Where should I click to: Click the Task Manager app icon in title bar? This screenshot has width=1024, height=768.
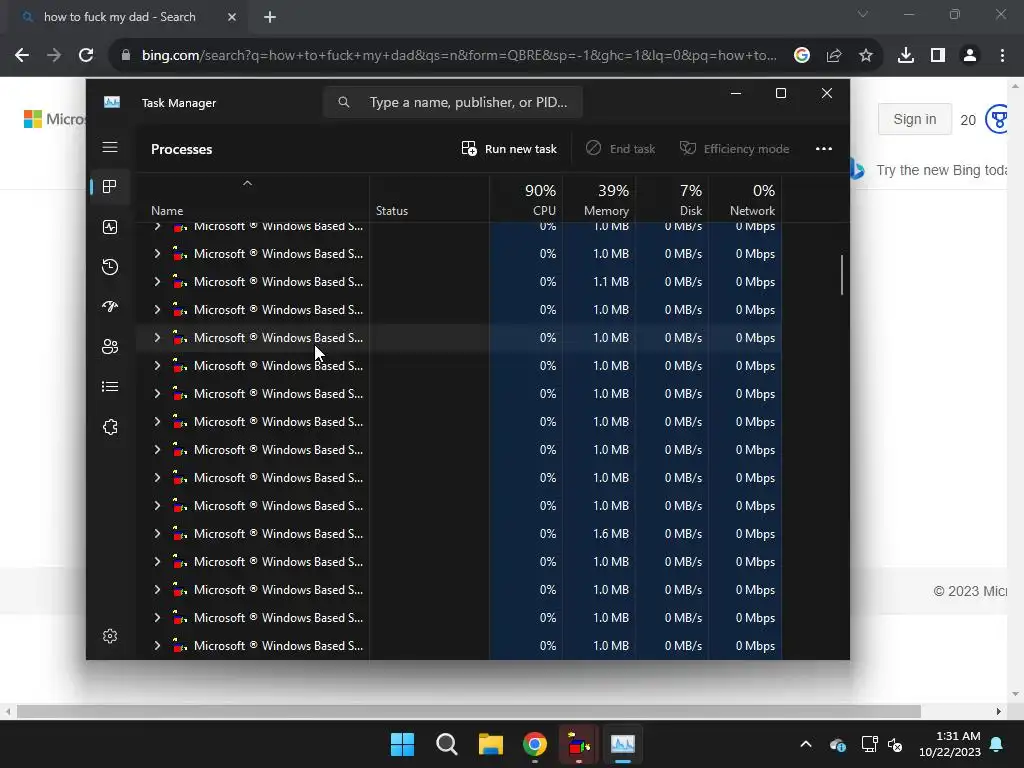112,102
